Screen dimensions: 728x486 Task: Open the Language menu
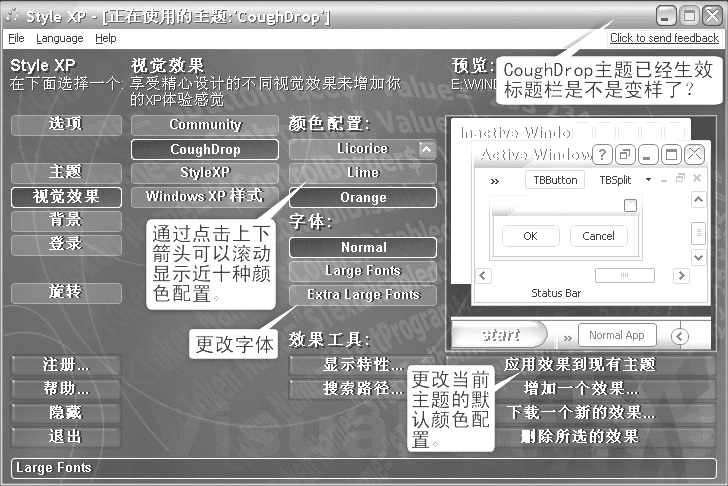[x=59, y=38]
